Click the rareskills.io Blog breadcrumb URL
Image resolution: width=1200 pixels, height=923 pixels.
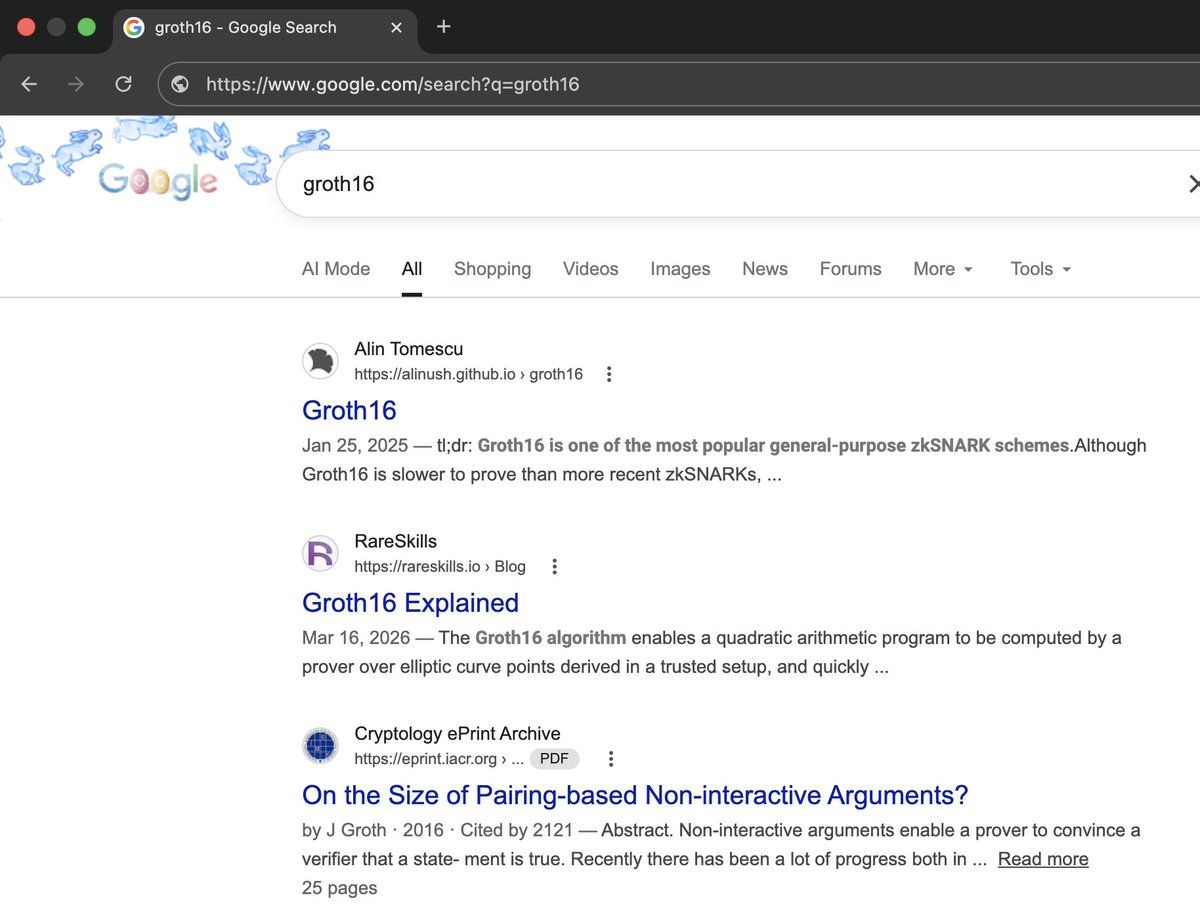(x=440, y=566)
